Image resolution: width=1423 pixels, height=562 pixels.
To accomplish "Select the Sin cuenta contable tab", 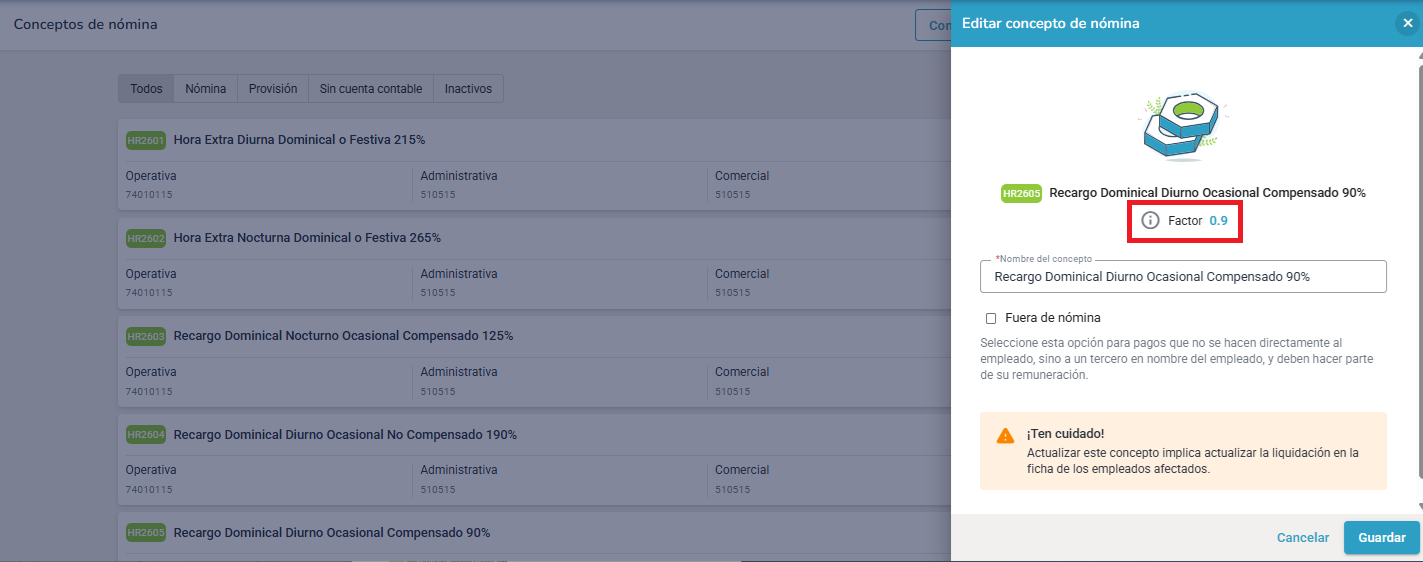I will pyautogui.click(x=371, y=88).
